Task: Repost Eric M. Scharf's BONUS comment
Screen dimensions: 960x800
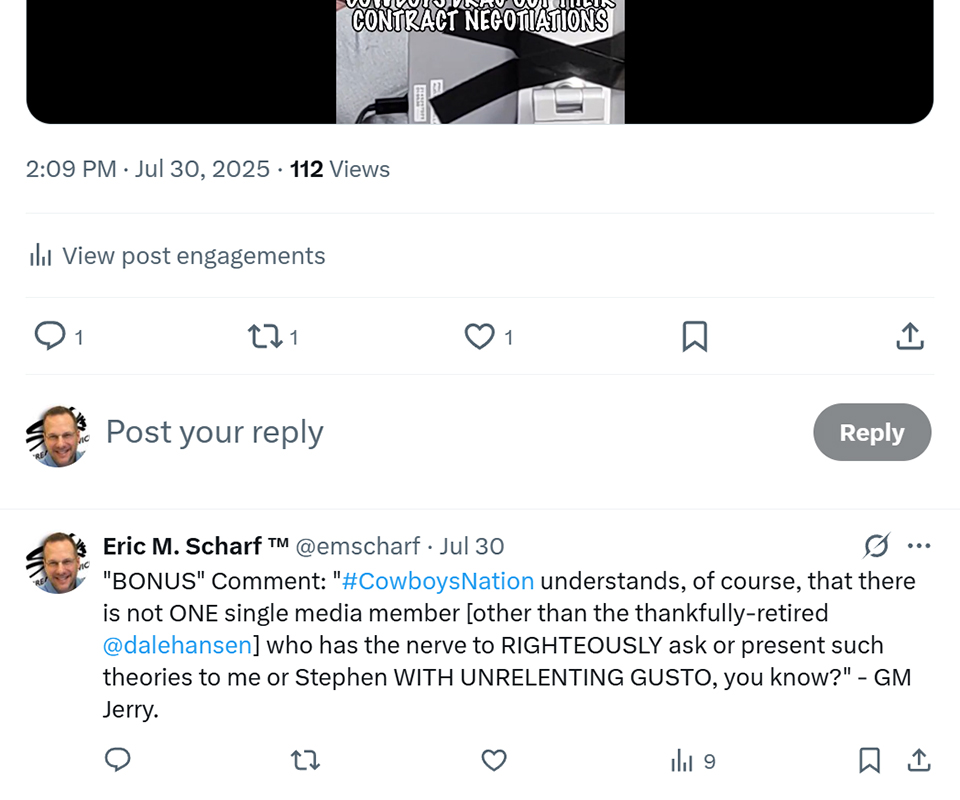Action: coord(305,761)
